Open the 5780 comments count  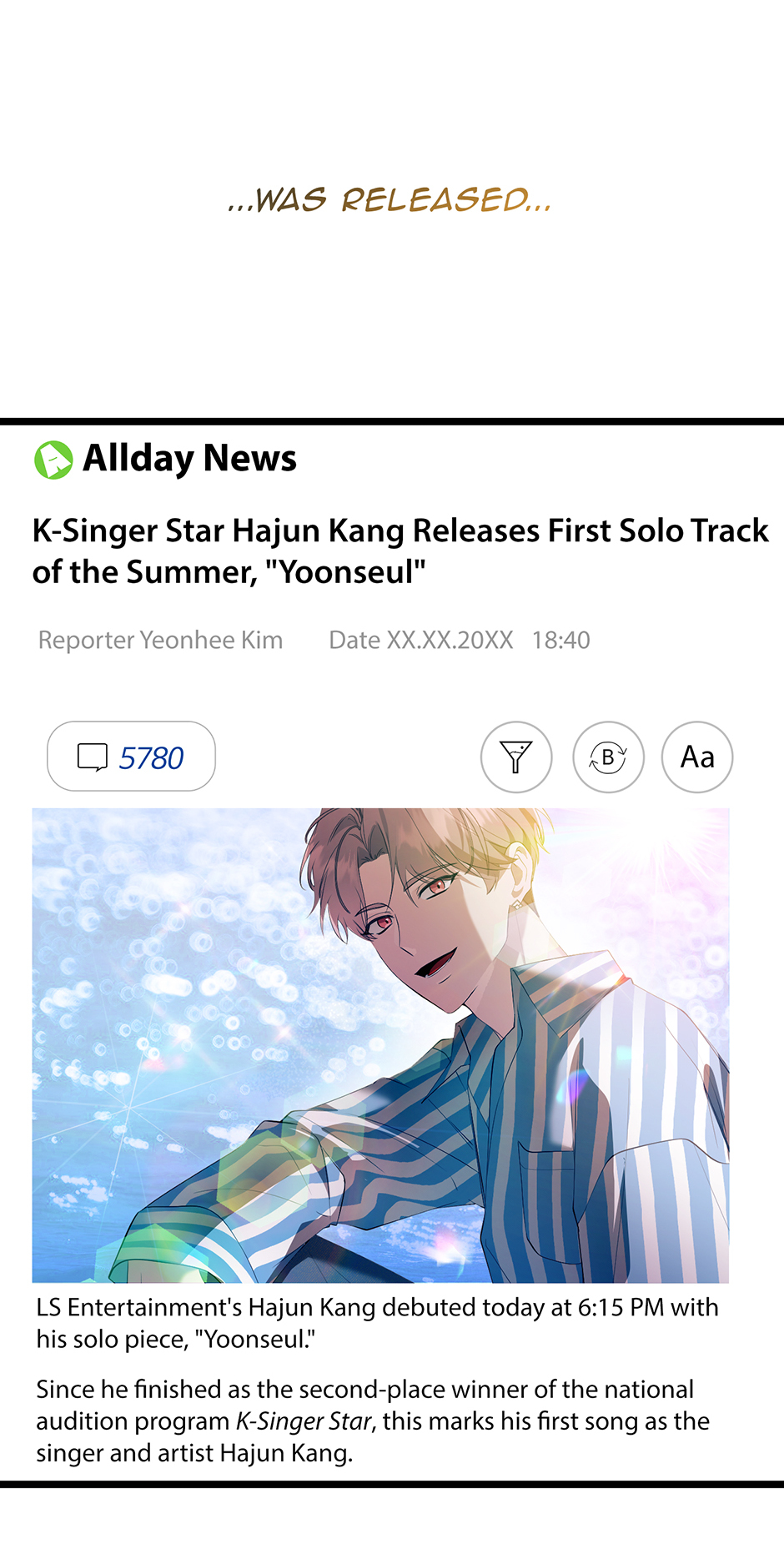[151, 757]
